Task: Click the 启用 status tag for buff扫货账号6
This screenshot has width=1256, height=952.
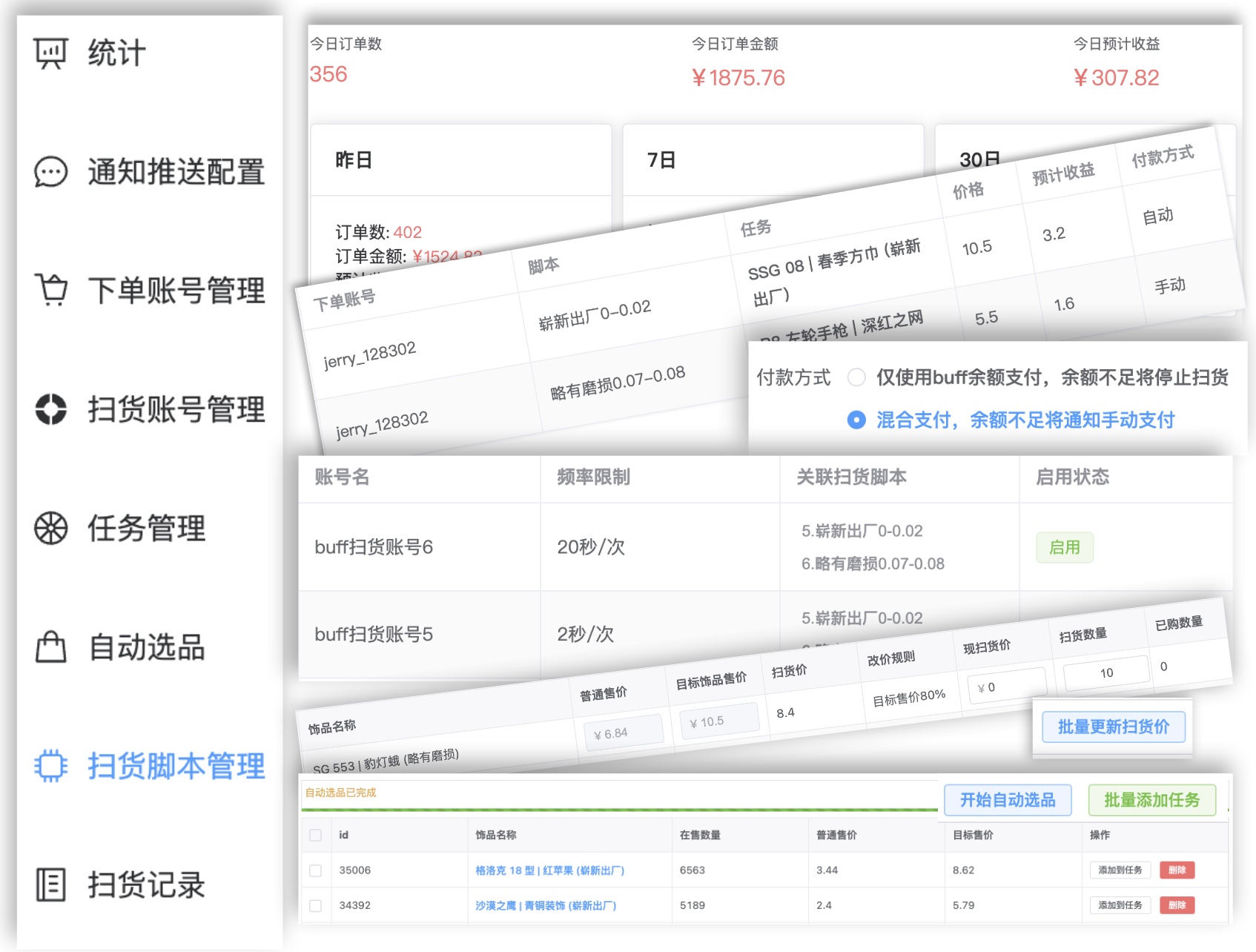Action: click(x=1065, y=547)
